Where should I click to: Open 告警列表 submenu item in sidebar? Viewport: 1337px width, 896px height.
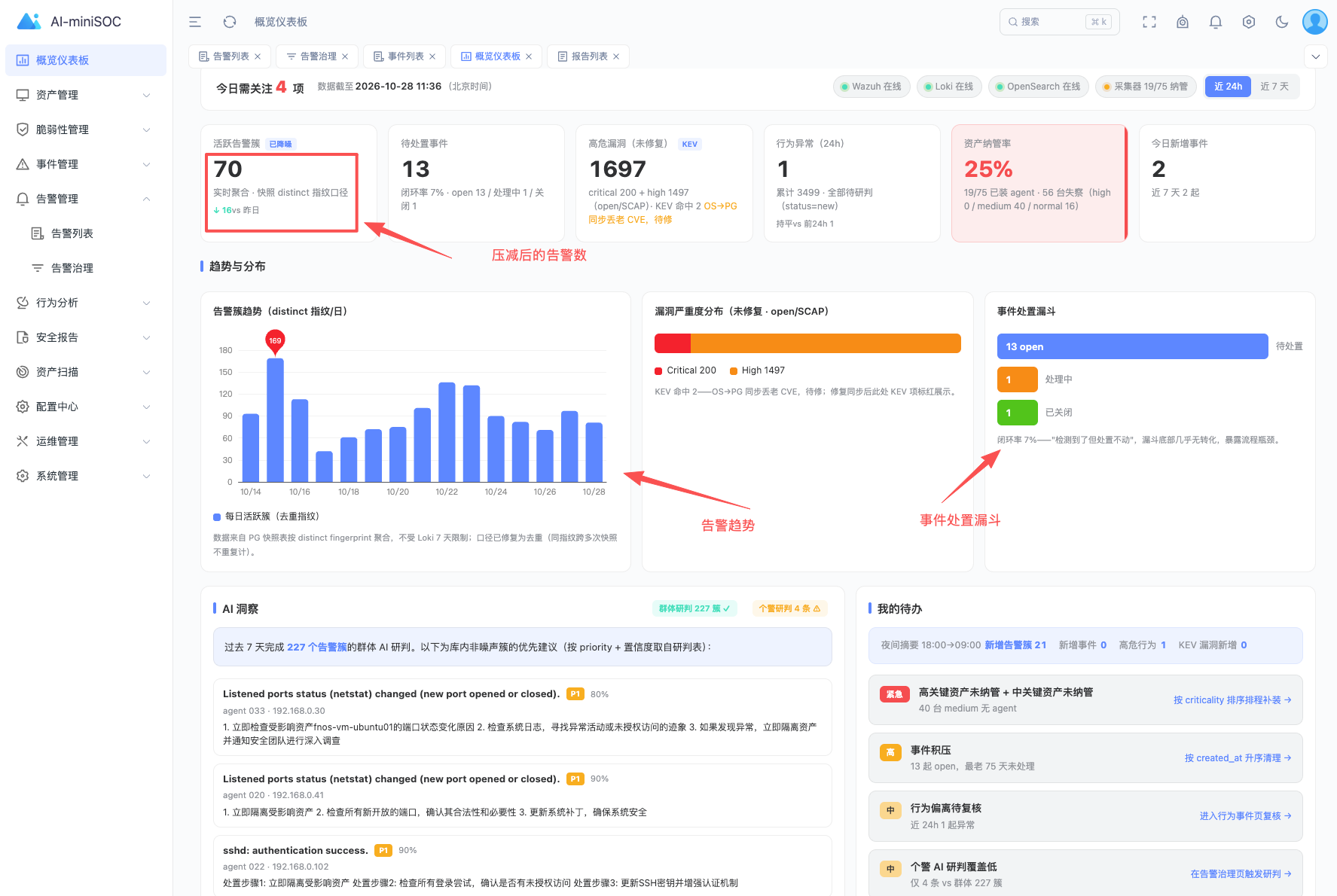(86, 233)
